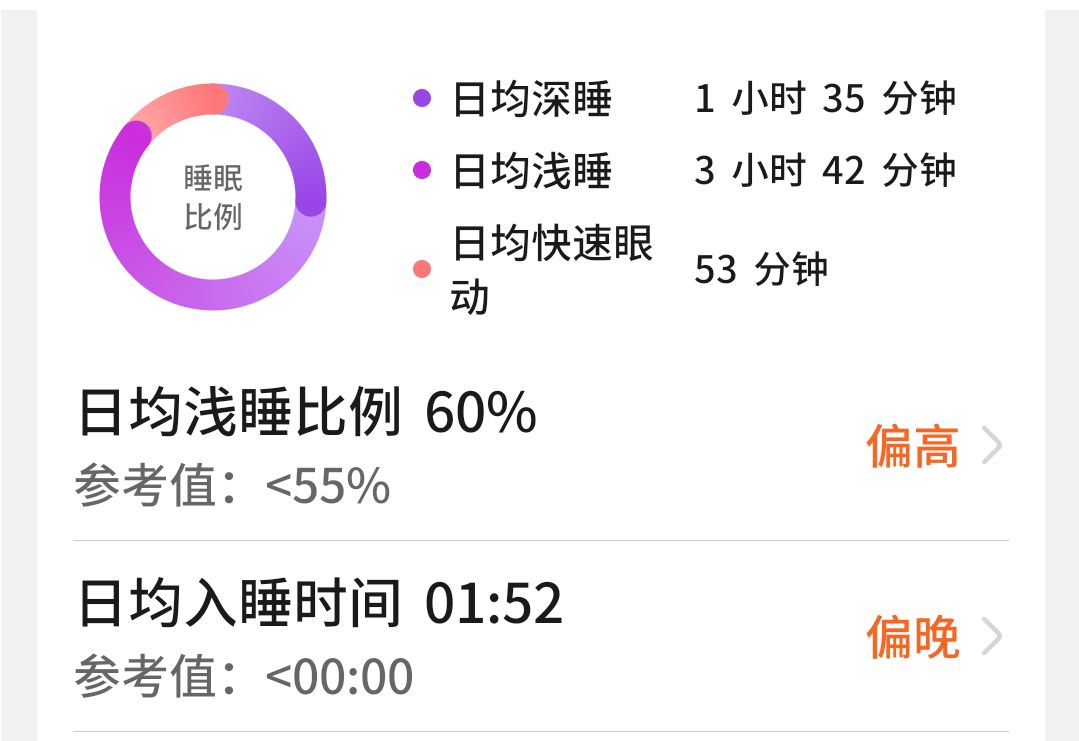Open the 偏高 status details
1079x741 pixels.
tap(912, 446)
